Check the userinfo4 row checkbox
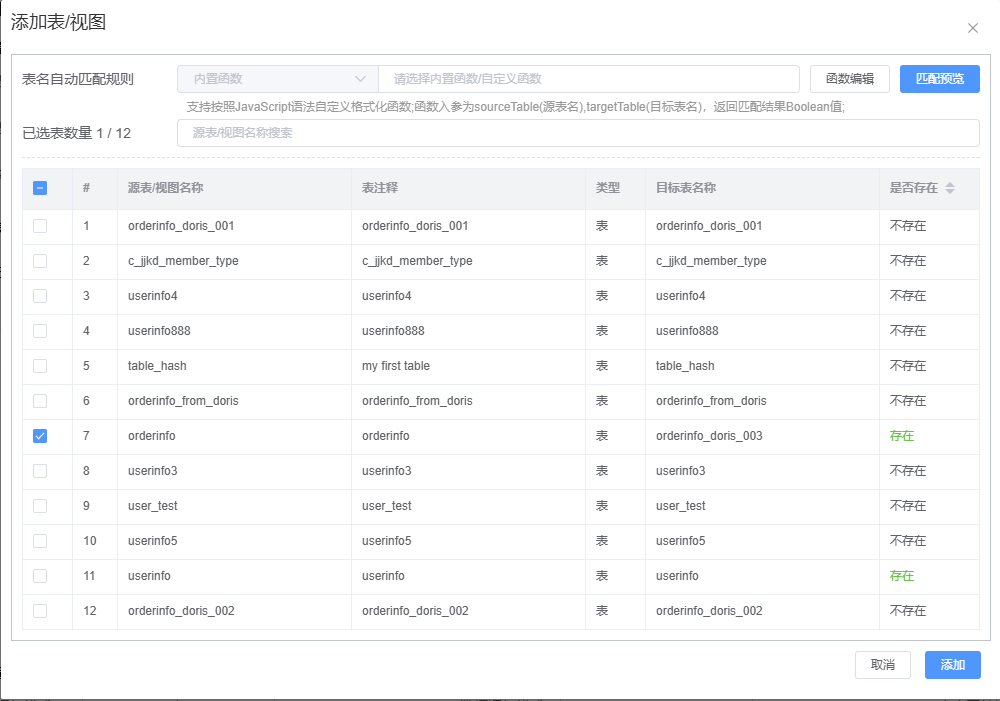This screenshot has width=1000, height=701. click(41, 296)
